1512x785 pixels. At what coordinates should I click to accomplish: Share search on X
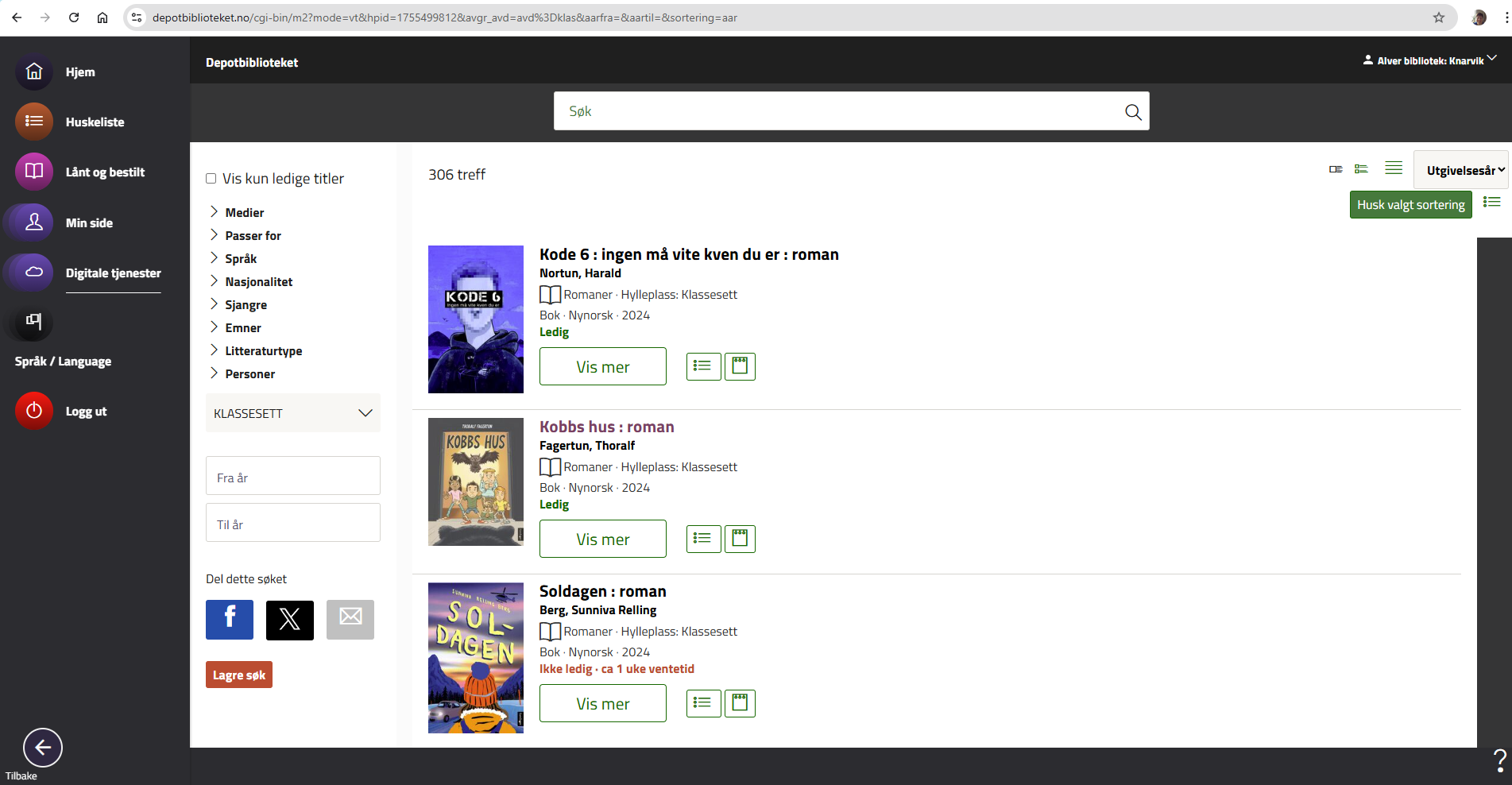pyautogui.click(x=290, y=620)
